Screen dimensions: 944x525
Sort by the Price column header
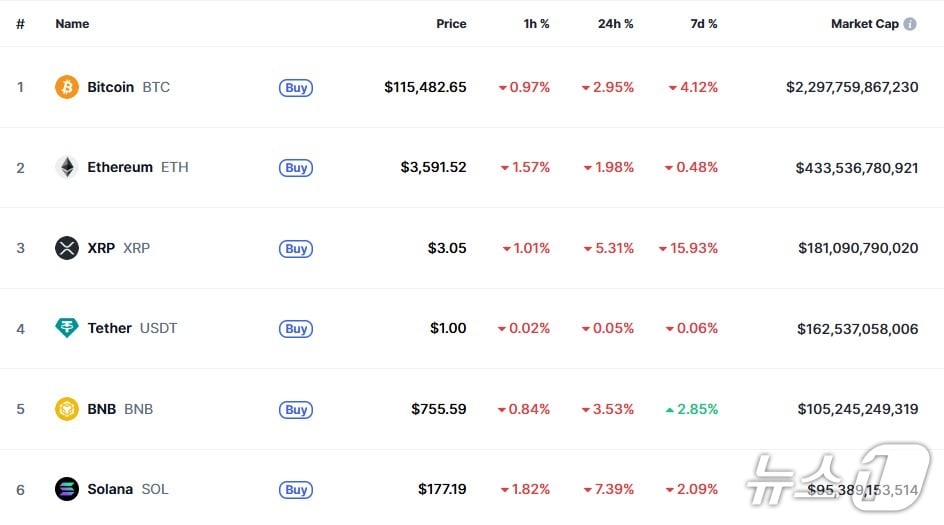click(x=451, y=24)
